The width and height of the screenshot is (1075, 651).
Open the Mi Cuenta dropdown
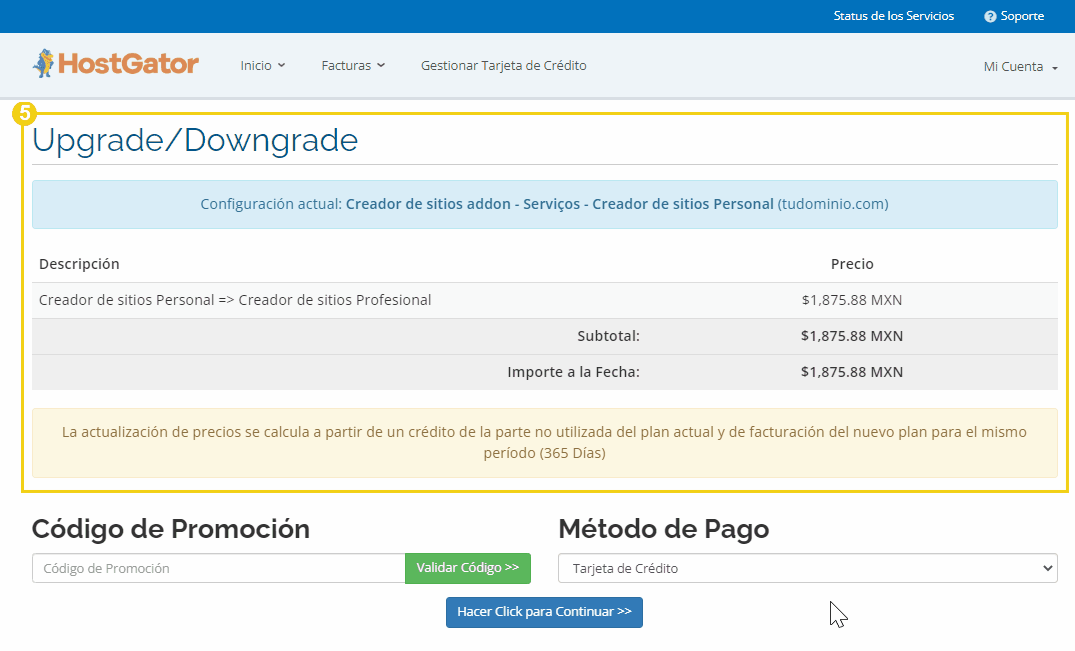(1021, 66)
